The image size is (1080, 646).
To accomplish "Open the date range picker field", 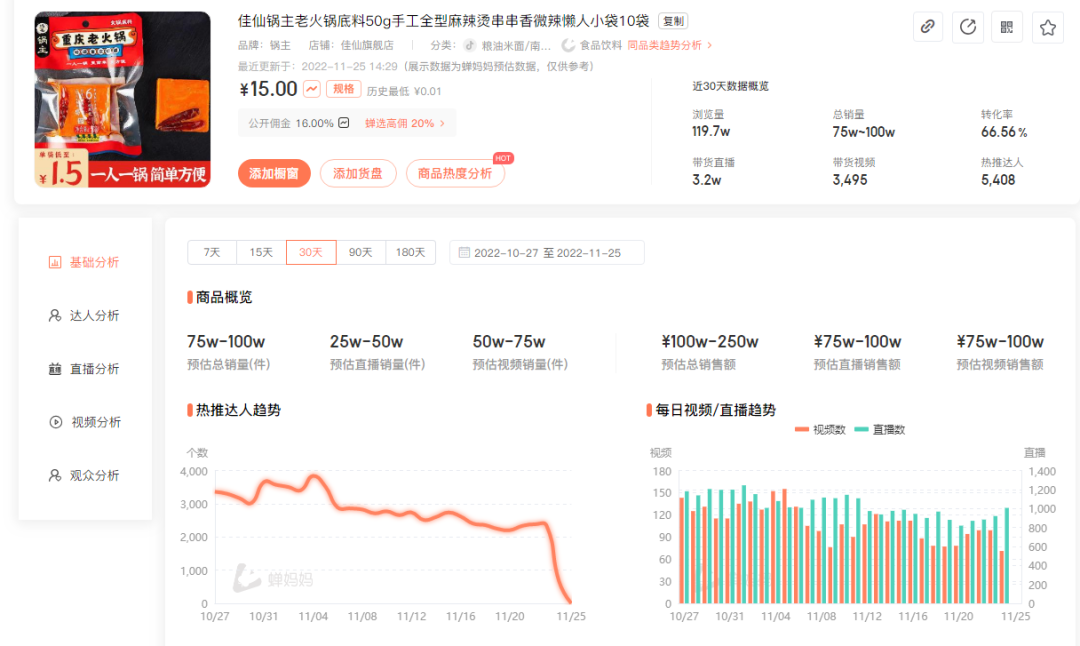I will coord(547,253).
